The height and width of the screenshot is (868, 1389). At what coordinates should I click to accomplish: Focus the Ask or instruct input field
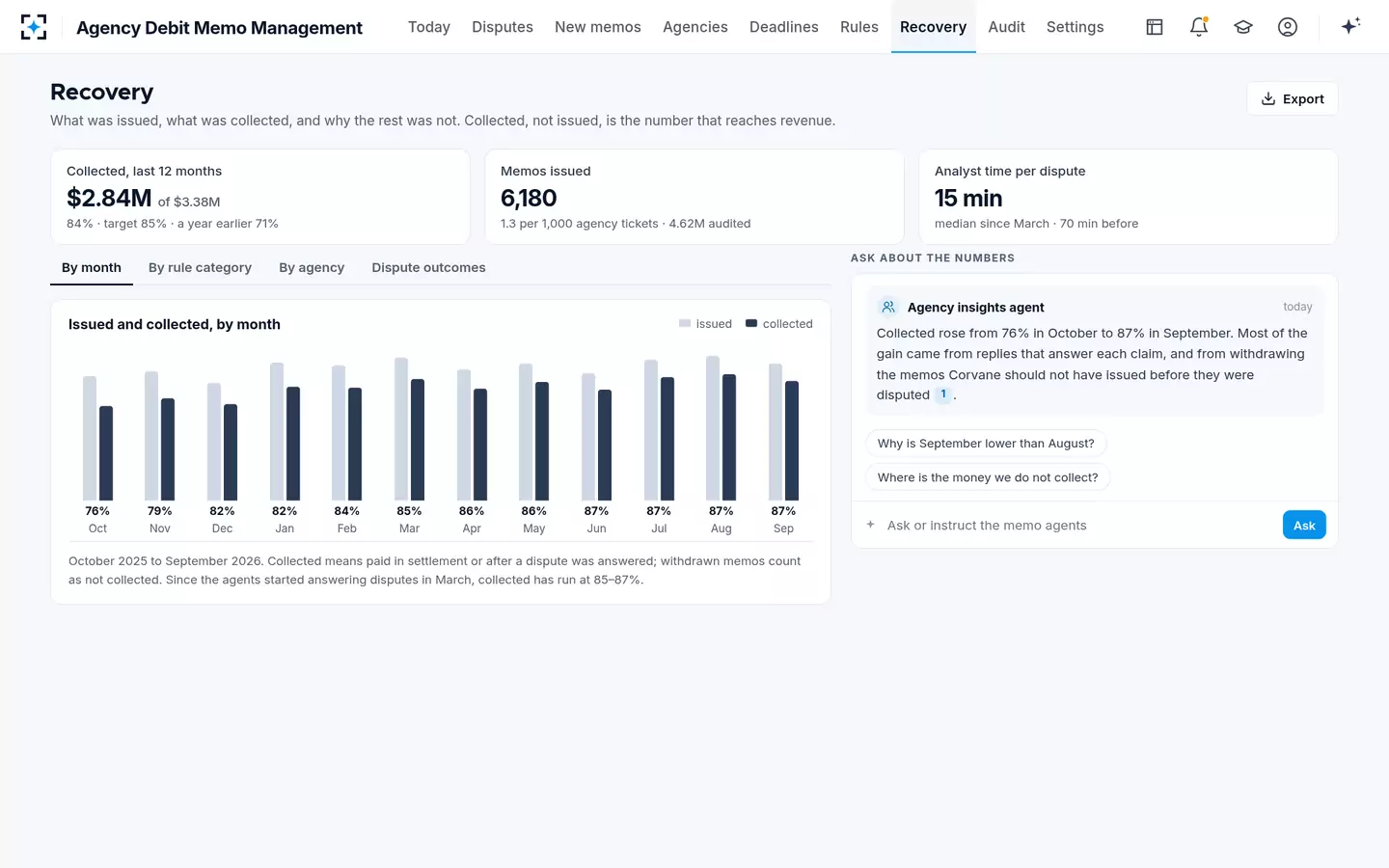click(1078, 525)
